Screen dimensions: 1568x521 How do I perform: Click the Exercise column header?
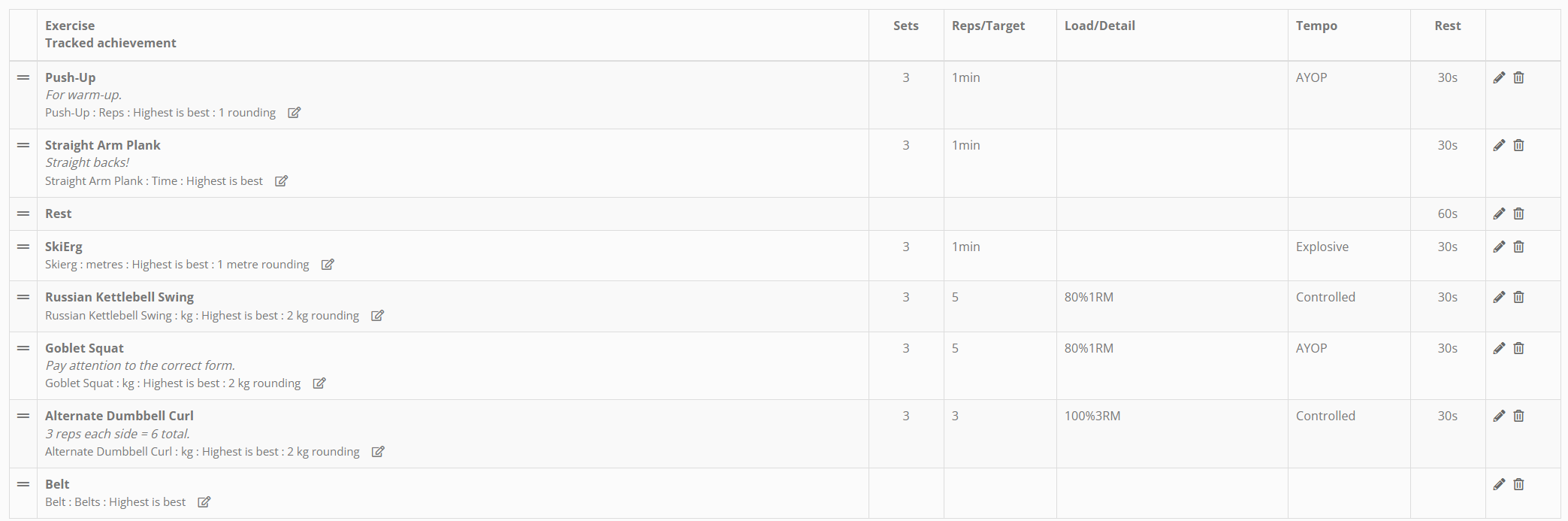[70, 26]
